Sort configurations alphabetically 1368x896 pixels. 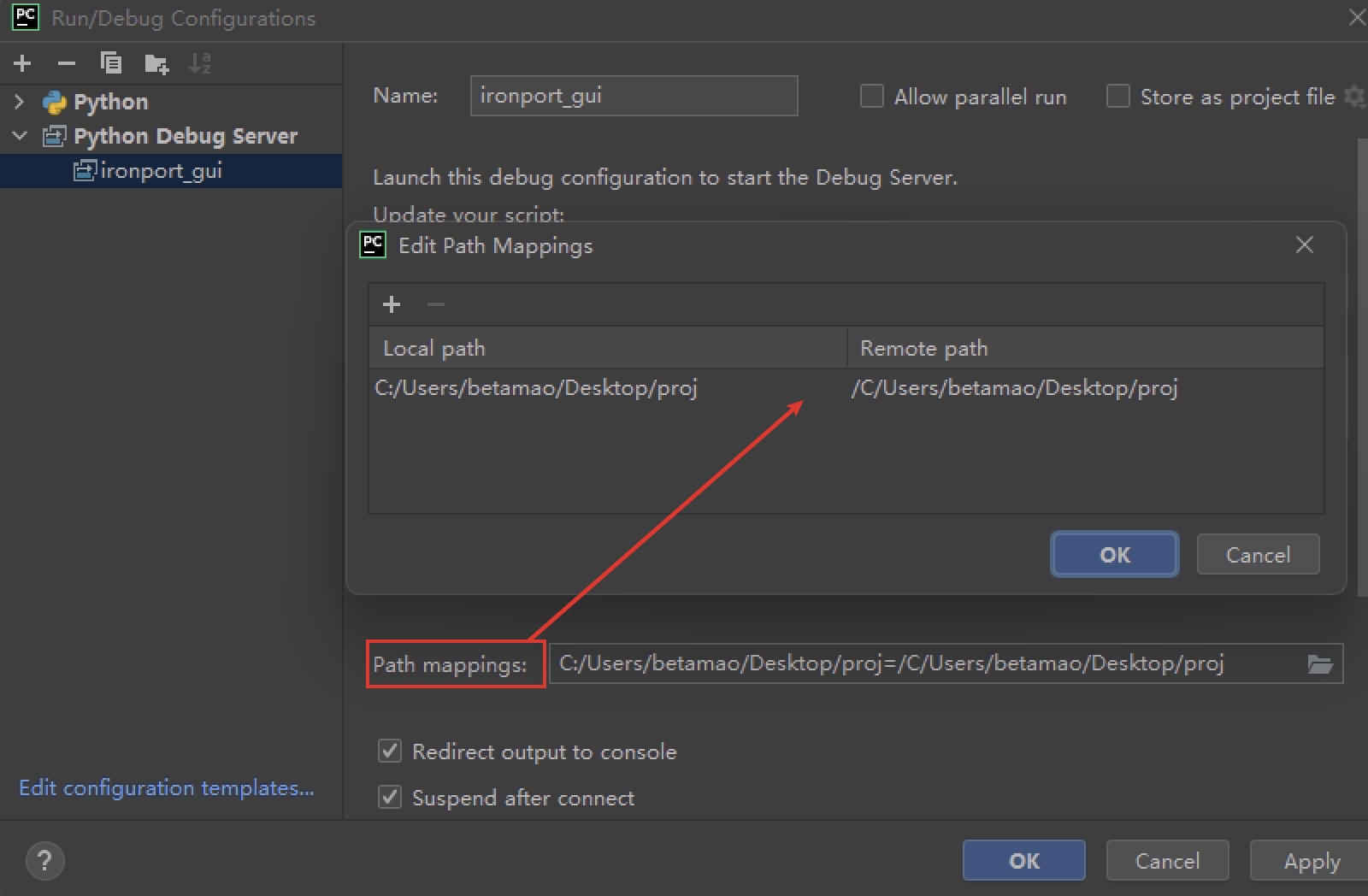click(200, 63)
